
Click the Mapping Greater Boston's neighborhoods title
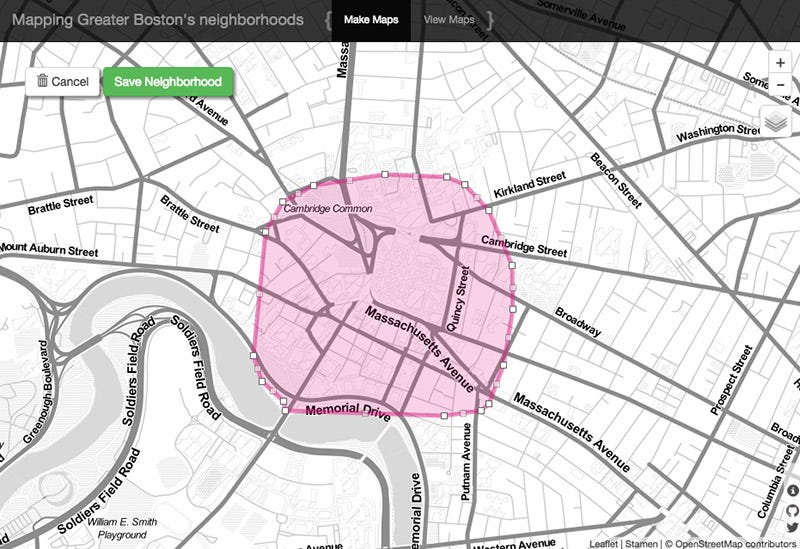(x=158, y=20)
